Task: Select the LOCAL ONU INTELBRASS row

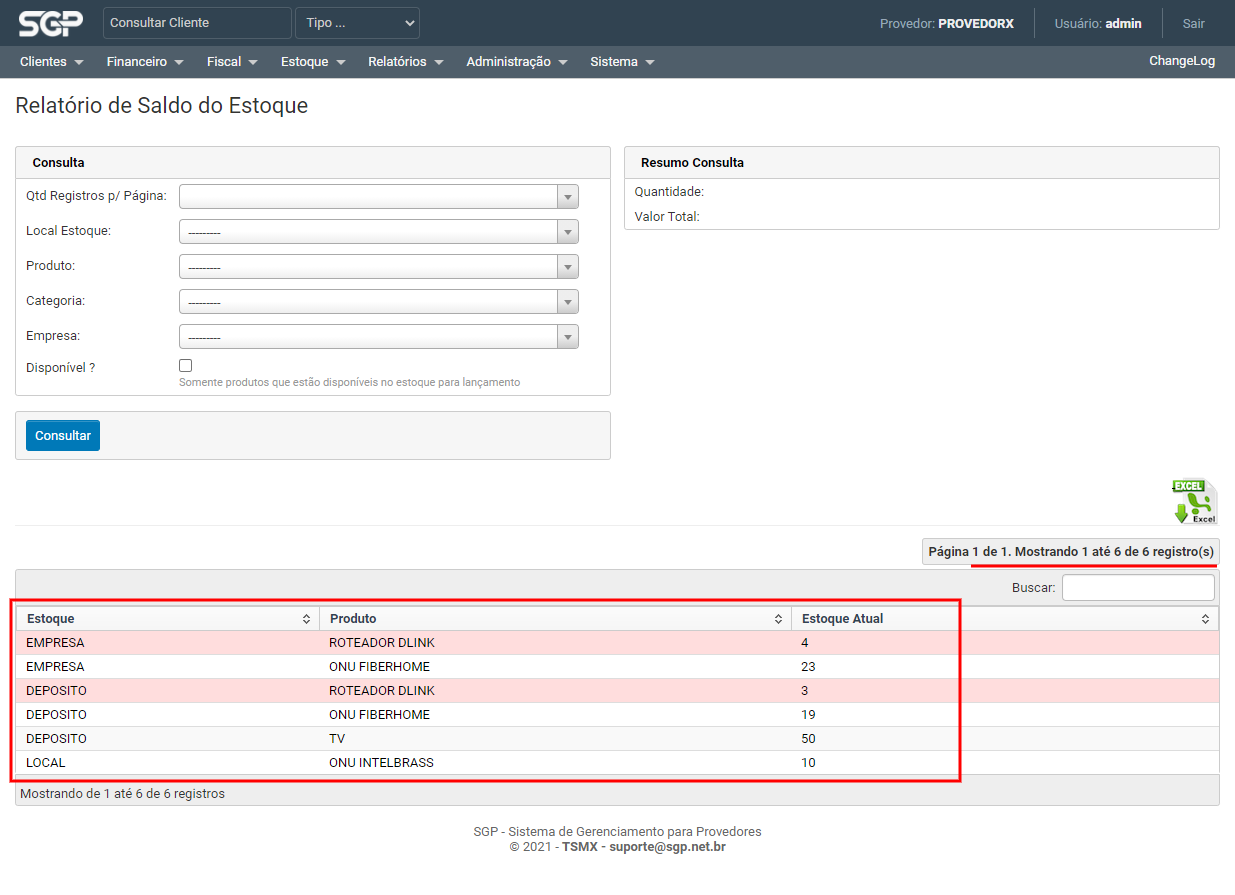Action: 617,762
